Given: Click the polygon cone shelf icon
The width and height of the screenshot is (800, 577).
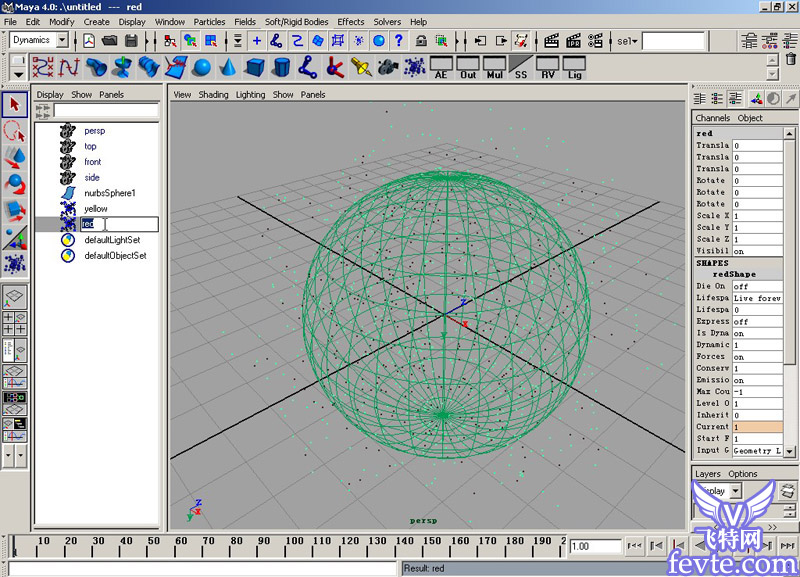Looking at the screenshot, I should [x=227, y=68].
